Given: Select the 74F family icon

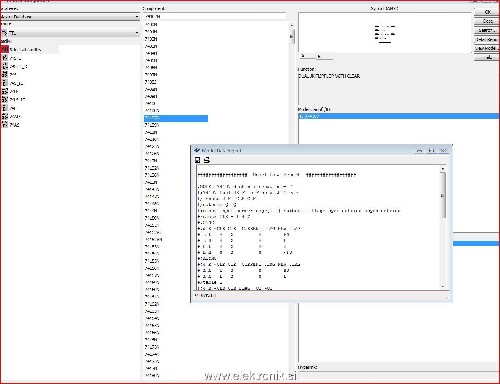Looking at the screenshot, I should coord(5,108).
